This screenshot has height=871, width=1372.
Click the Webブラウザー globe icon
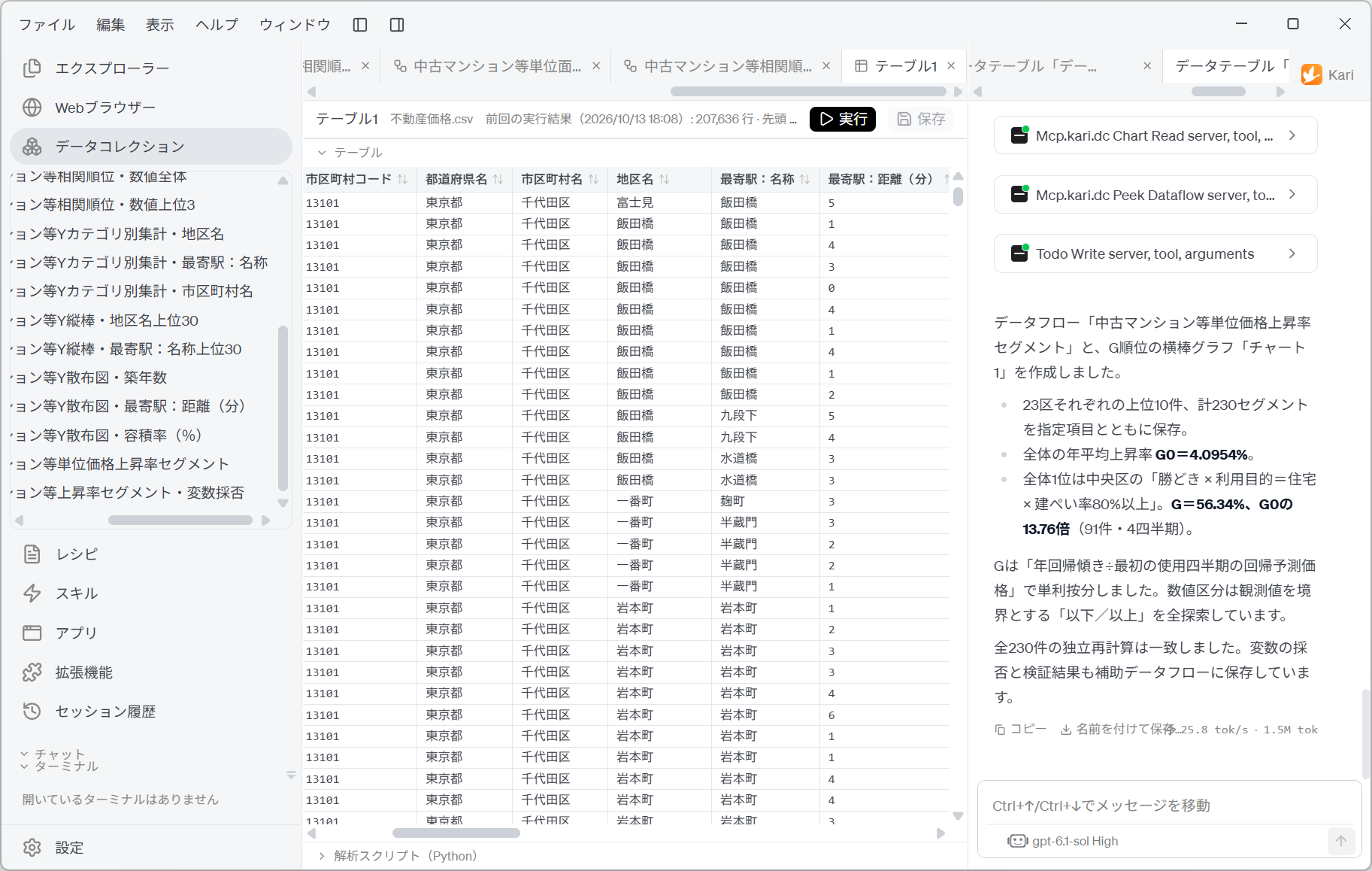[32, 108]
